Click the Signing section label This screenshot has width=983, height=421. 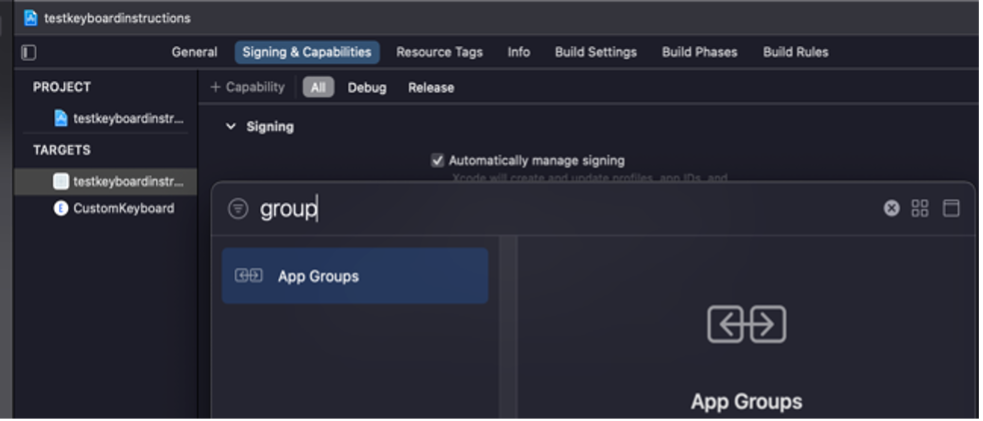(x=270, y=127)
